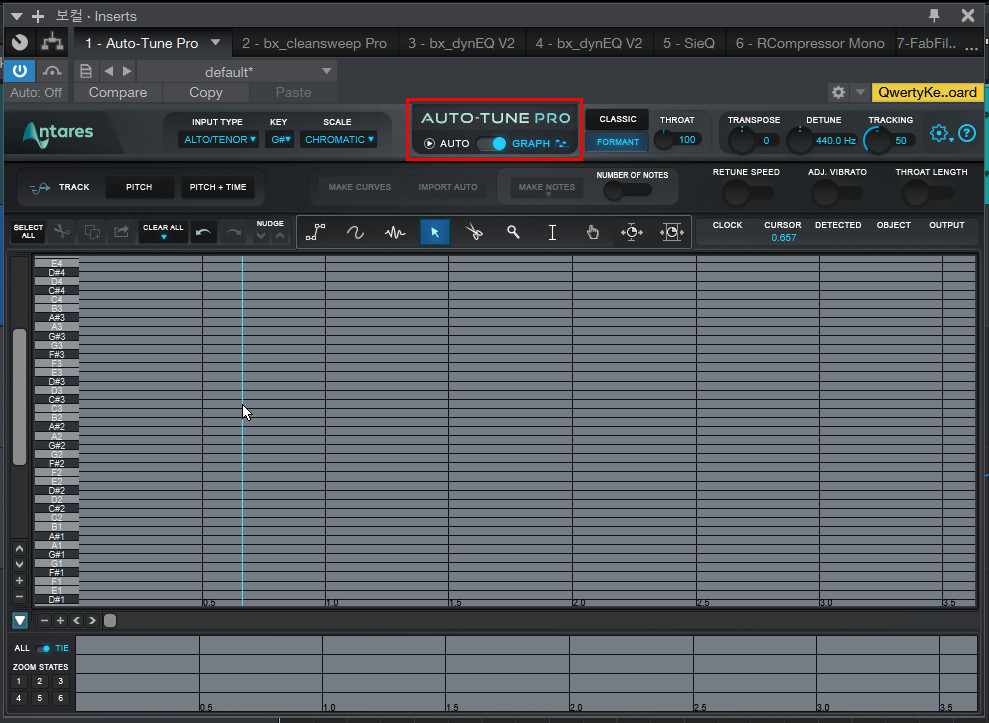Click the QwertyKeyboard button

[x=927, y=92]
